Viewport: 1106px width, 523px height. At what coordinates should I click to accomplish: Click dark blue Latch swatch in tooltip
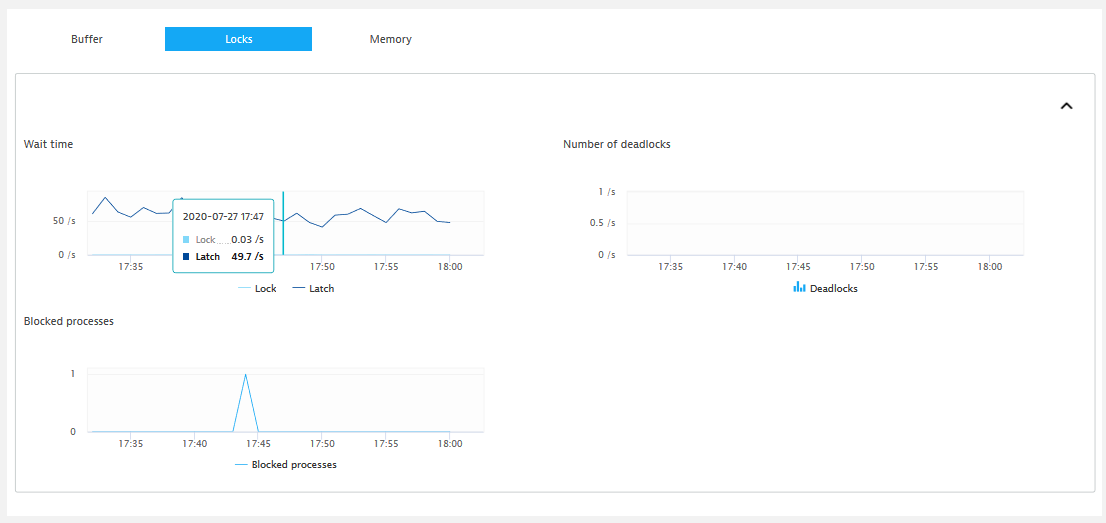186,257
